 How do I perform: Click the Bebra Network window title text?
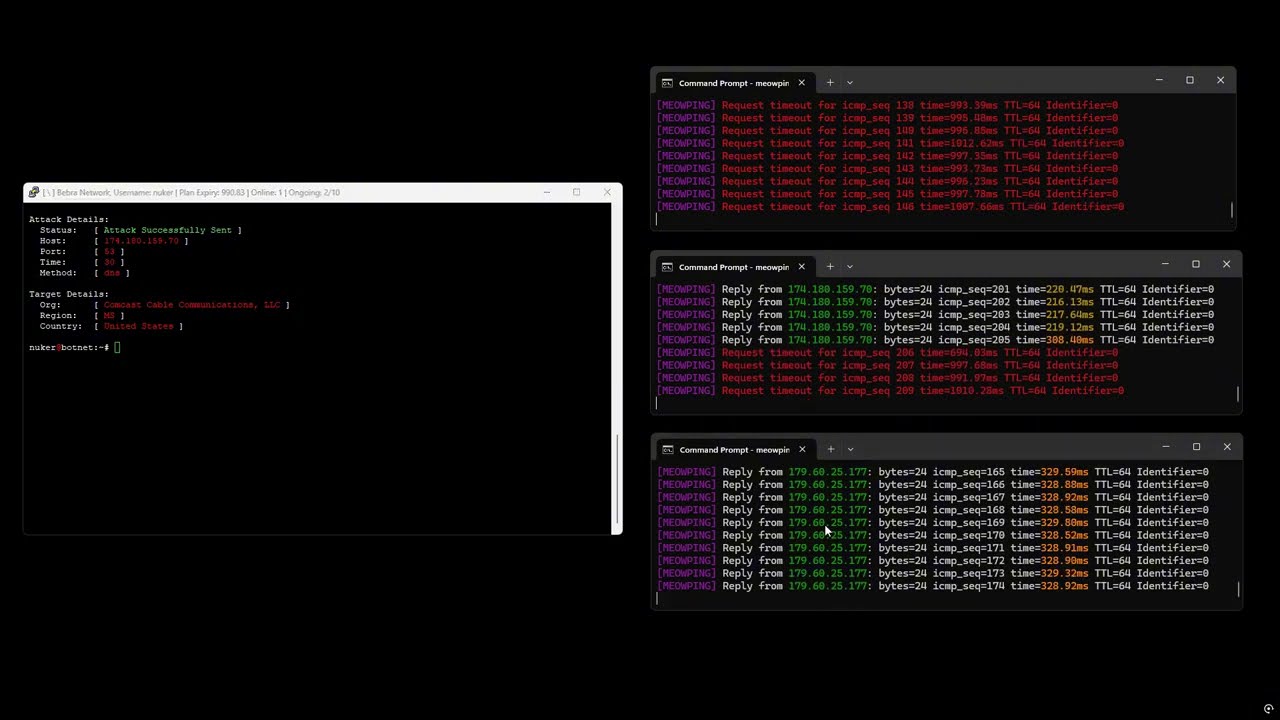[192, 192]
